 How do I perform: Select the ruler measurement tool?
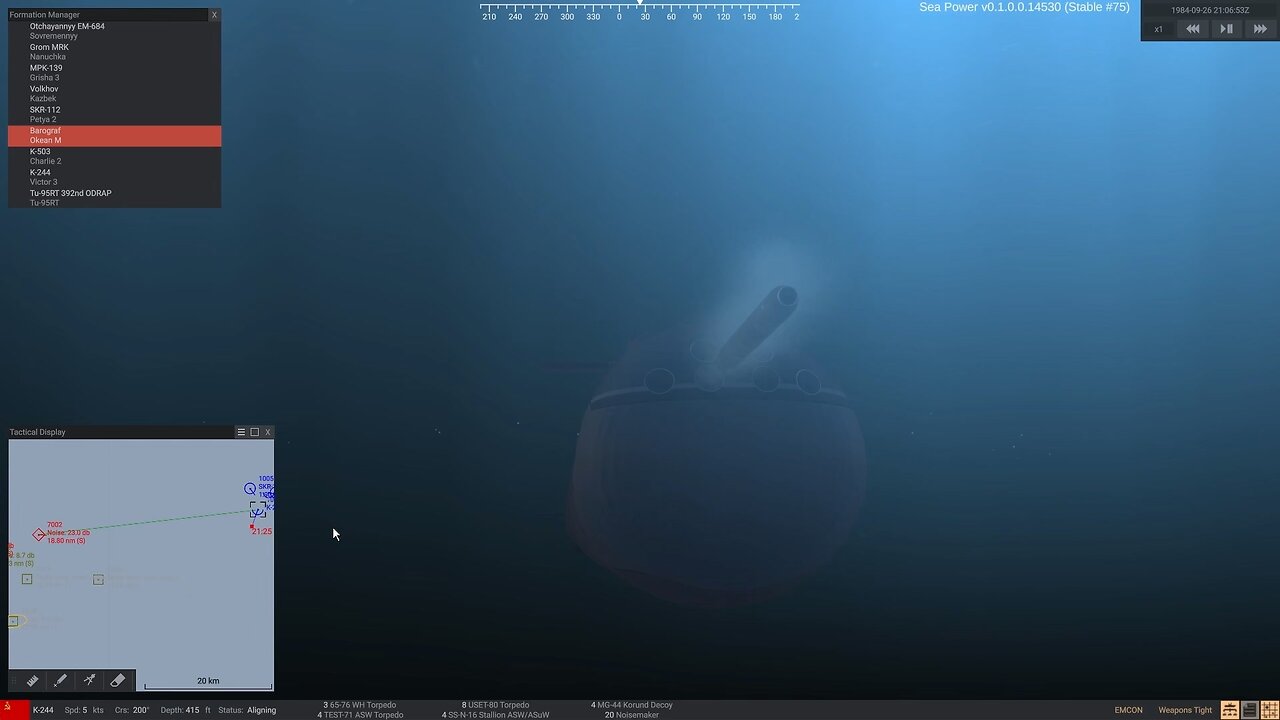(x=32, y=680)
